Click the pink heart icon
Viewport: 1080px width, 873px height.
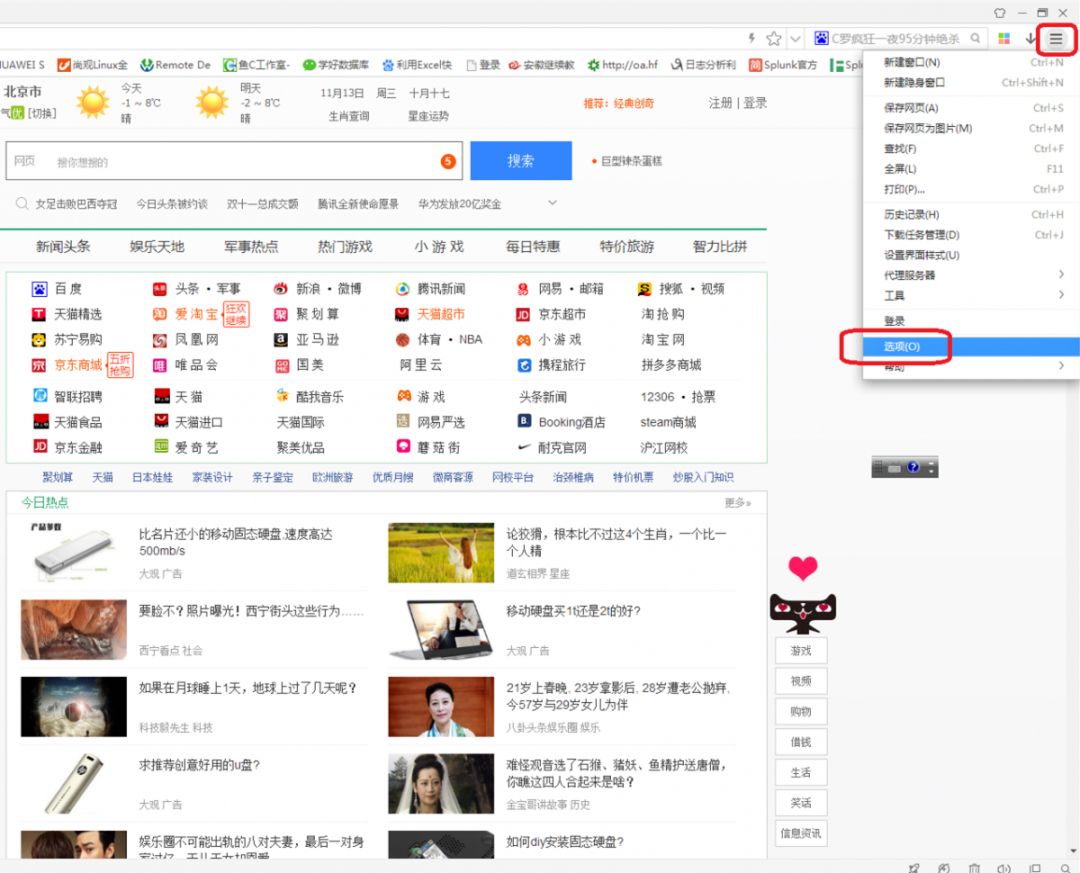pos(802,568)
